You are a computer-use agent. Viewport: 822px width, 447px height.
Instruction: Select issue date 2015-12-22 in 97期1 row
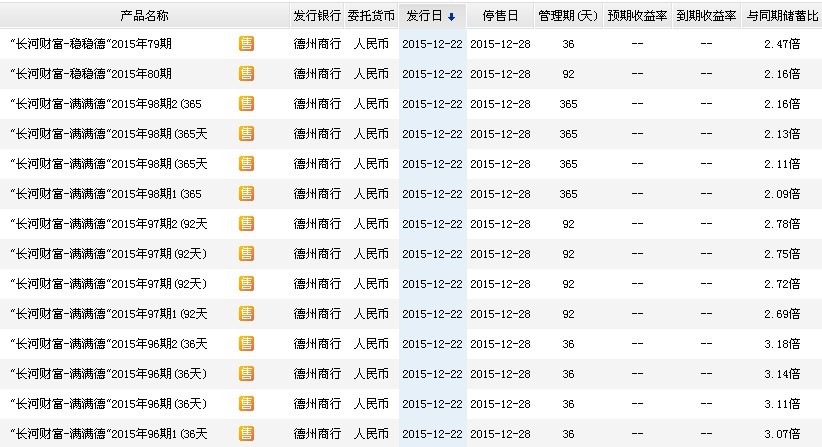coord(432,314)
